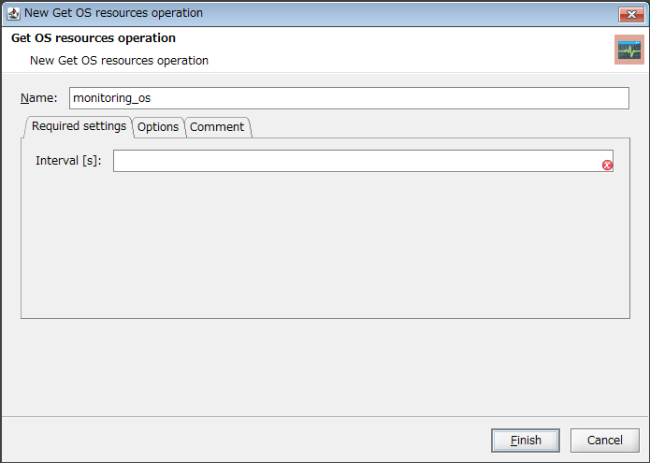Click into the Interval [s] input box
Viewport: 650px width, 463px height.
tap(355, 161)
